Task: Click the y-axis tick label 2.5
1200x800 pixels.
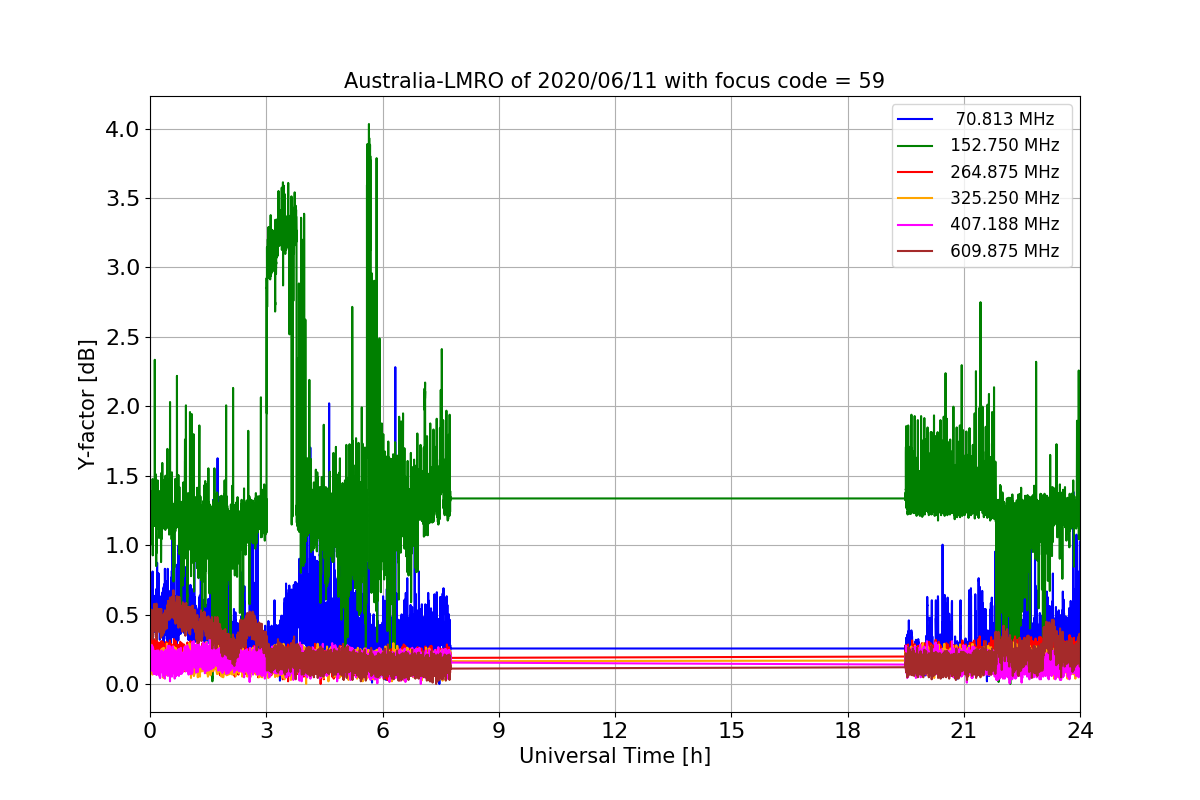Action: [122, 337]
